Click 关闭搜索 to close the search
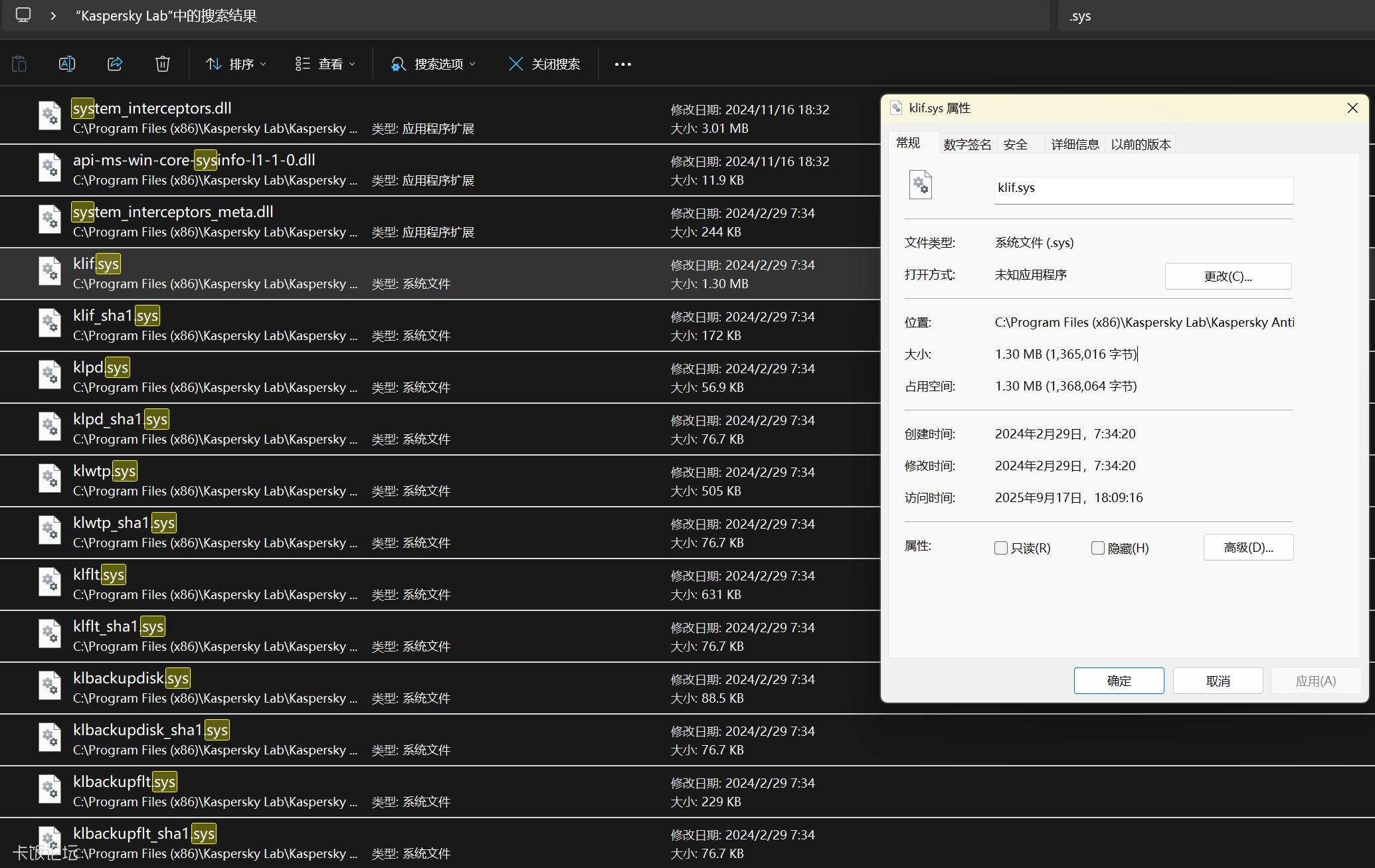Image resolution: width=1375 pixels, height=868 pixels. [545, 64]
